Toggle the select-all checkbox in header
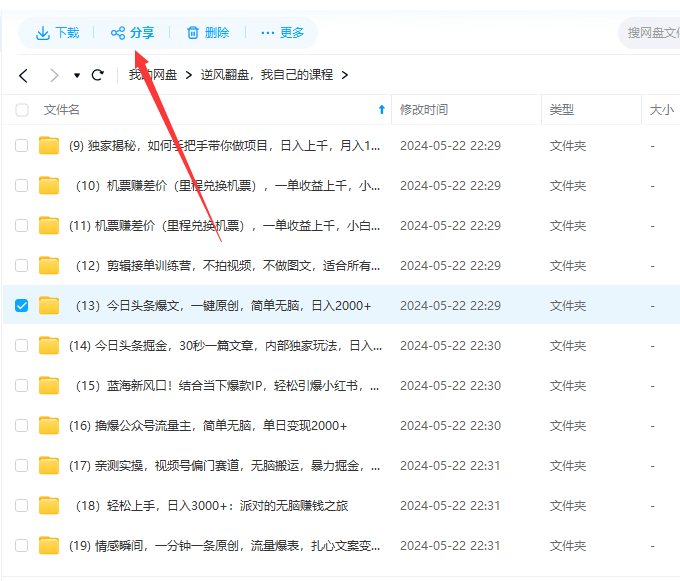The height and width of the screenshot is (581, 680). 22,110
